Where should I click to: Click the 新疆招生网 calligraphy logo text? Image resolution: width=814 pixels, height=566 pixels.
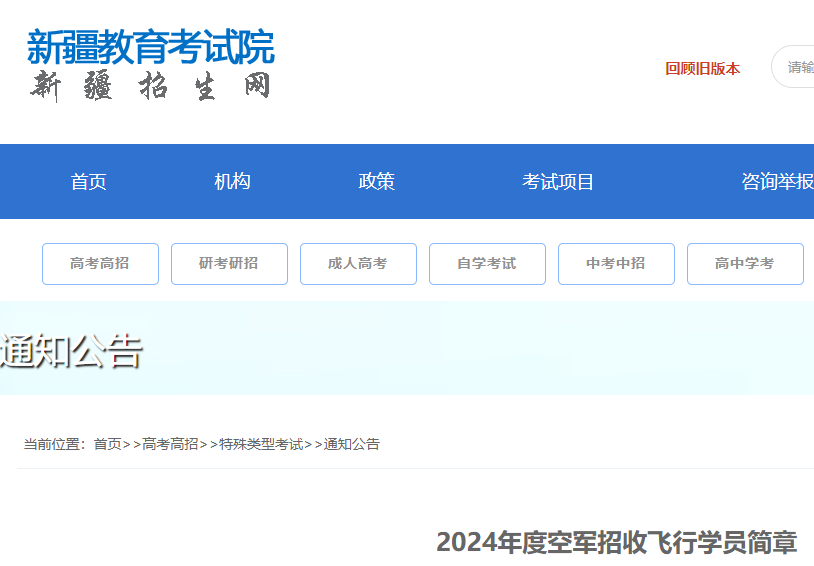click(x=150, y=86)
